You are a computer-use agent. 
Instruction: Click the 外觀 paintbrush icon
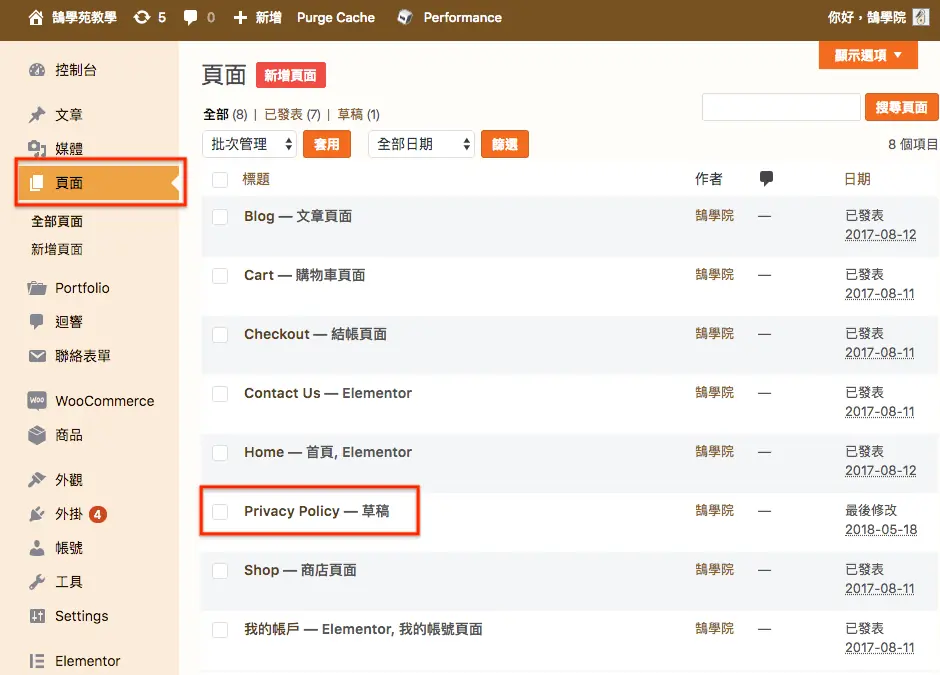click(37, 480)
